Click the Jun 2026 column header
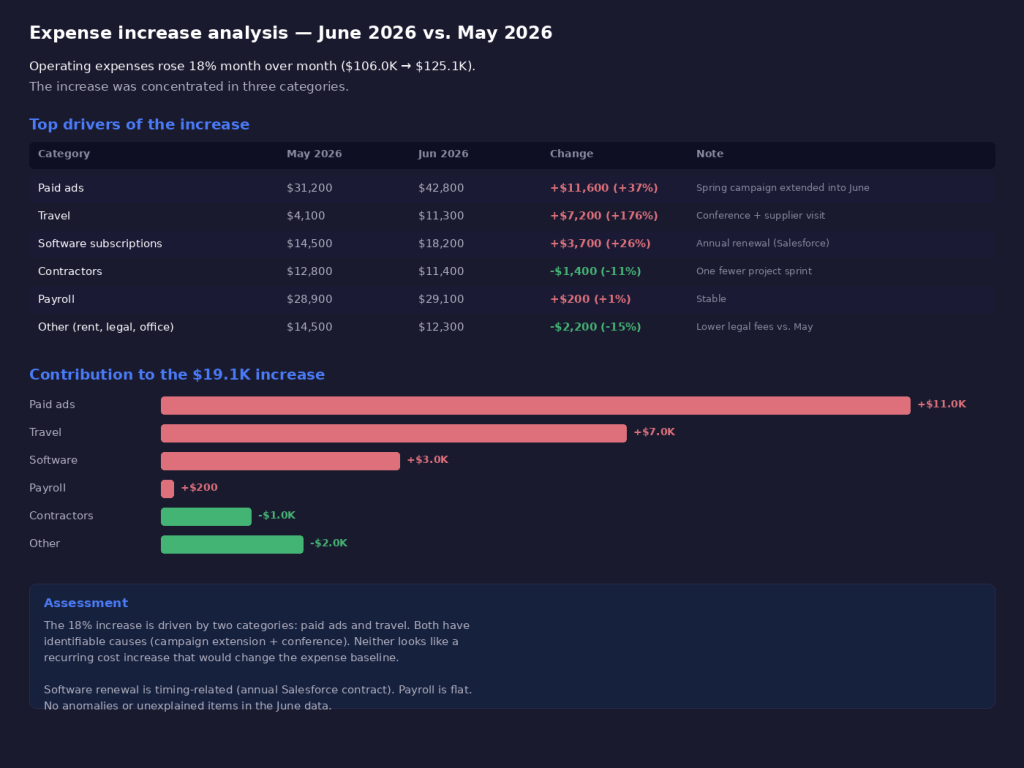The width and height of the screenshot is (1024, 768). point(443,154)
